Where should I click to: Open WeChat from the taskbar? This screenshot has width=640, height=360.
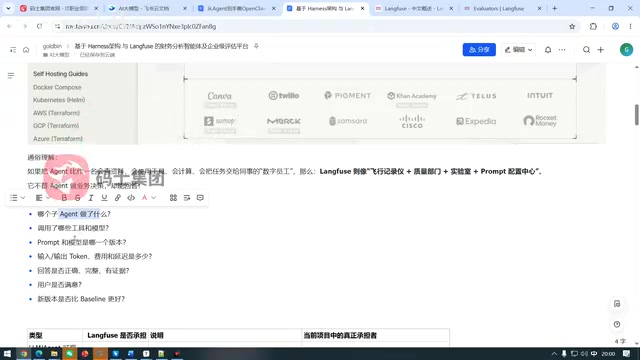coord(69,354)
